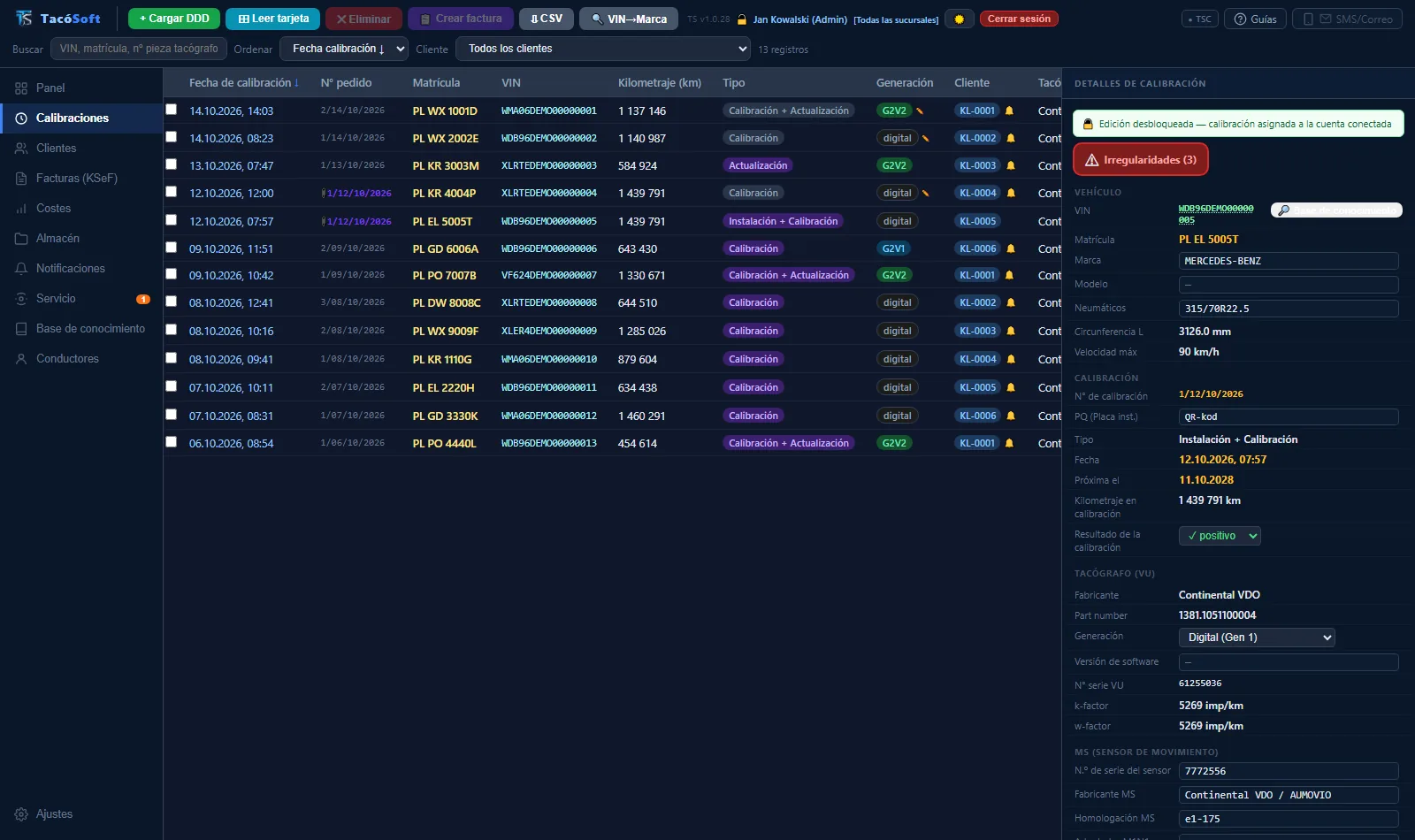The height and width of the screenshot is (840, 1415).
Task: Open the Guías help button
Action: 1255,19
